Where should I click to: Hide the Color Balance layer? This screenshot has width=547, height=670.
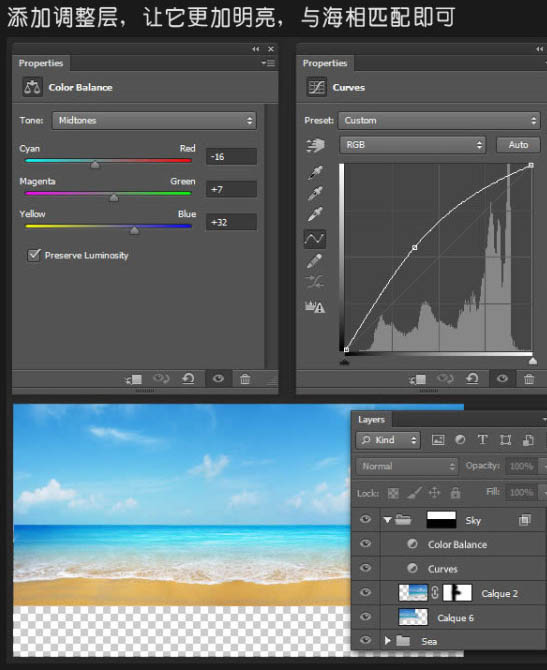pyautogui.click(x=365, y=544)
